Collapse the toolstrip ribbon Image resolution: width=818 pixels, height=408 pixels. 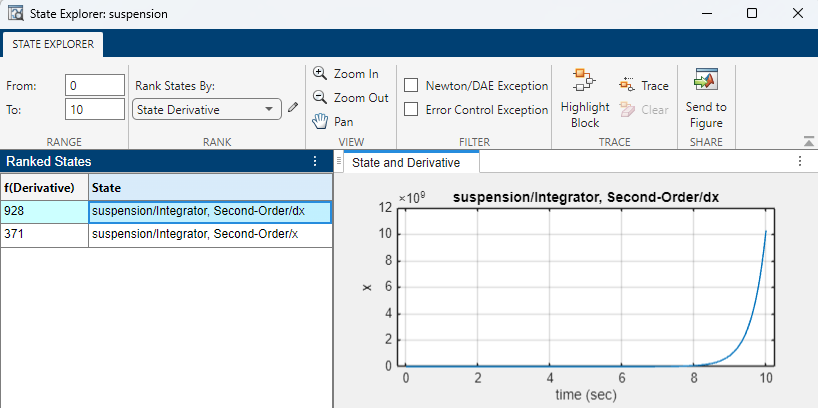807,142
